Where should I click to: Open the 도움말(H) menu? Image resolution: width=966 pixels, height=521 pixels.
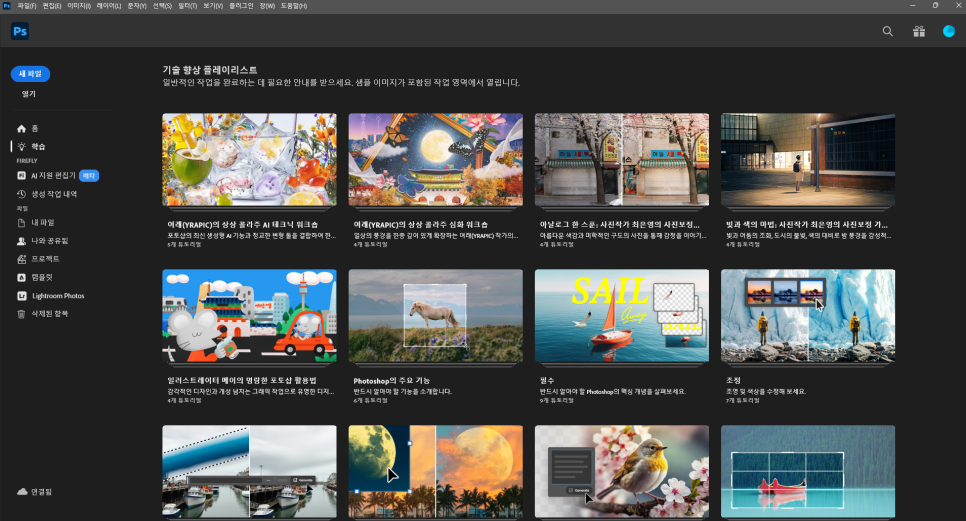click(x=294, y=6)
